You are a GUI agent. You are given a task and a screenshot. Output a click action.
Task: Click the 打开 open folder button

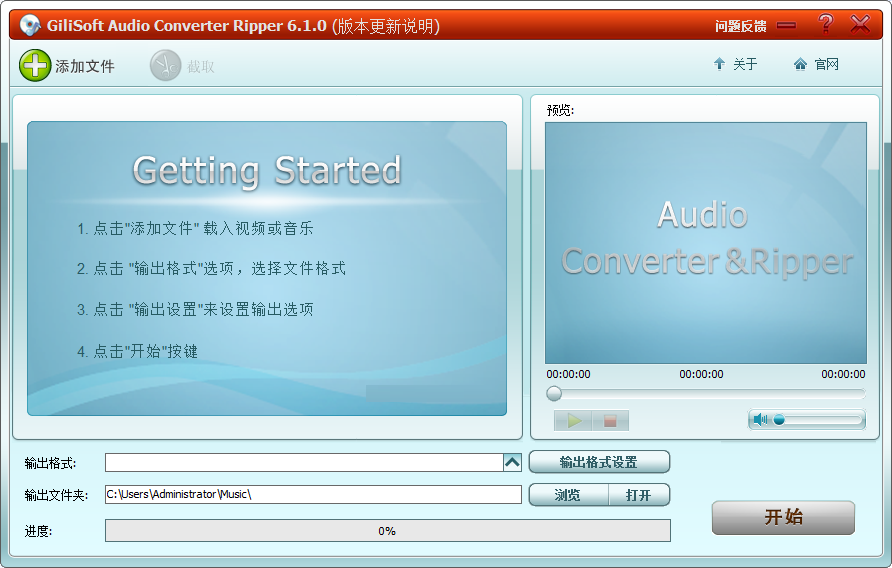[639, 495]
